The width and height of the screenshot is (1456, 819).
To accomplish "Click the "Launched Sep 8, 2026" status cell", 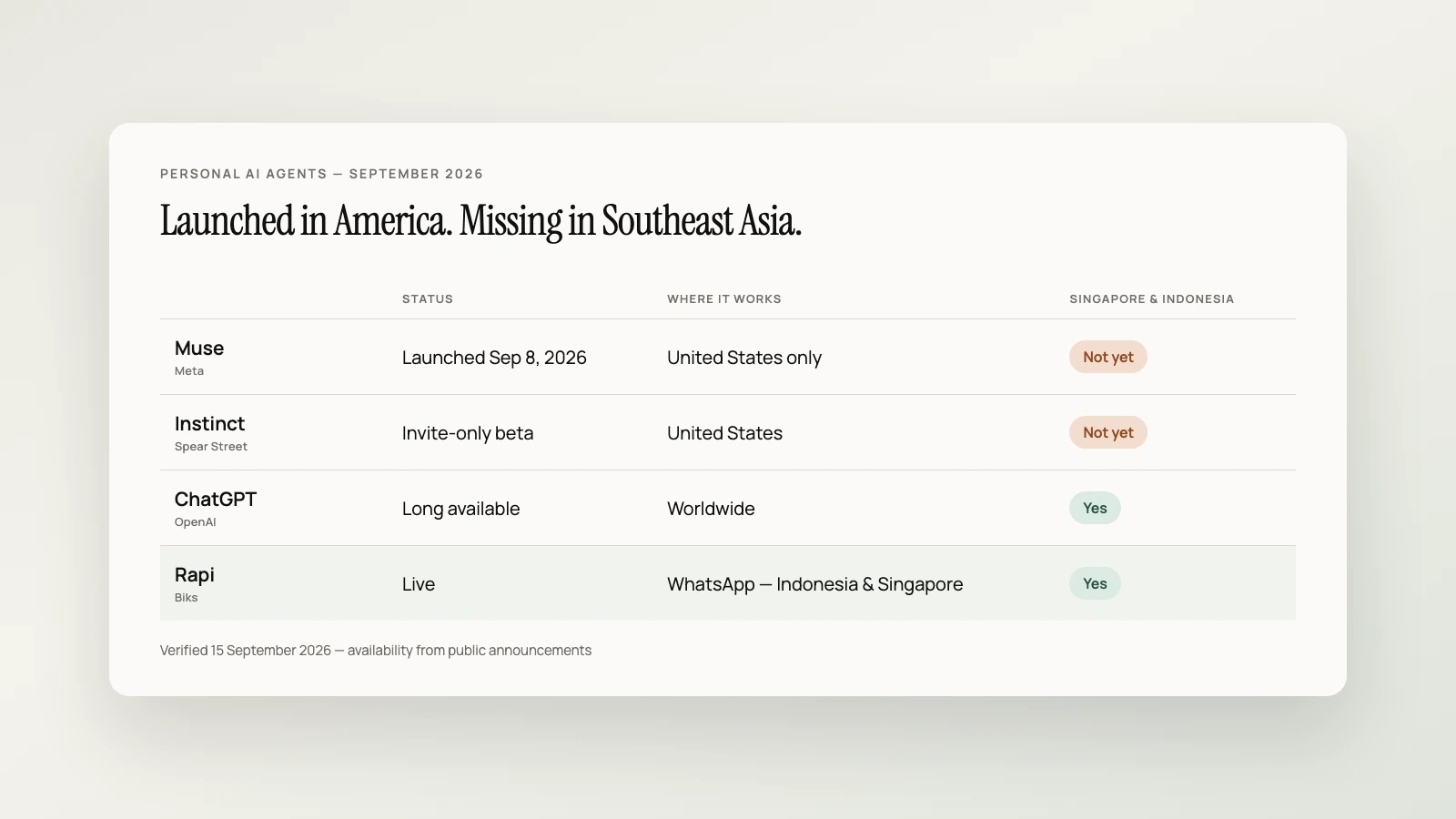I will (494, 358).
